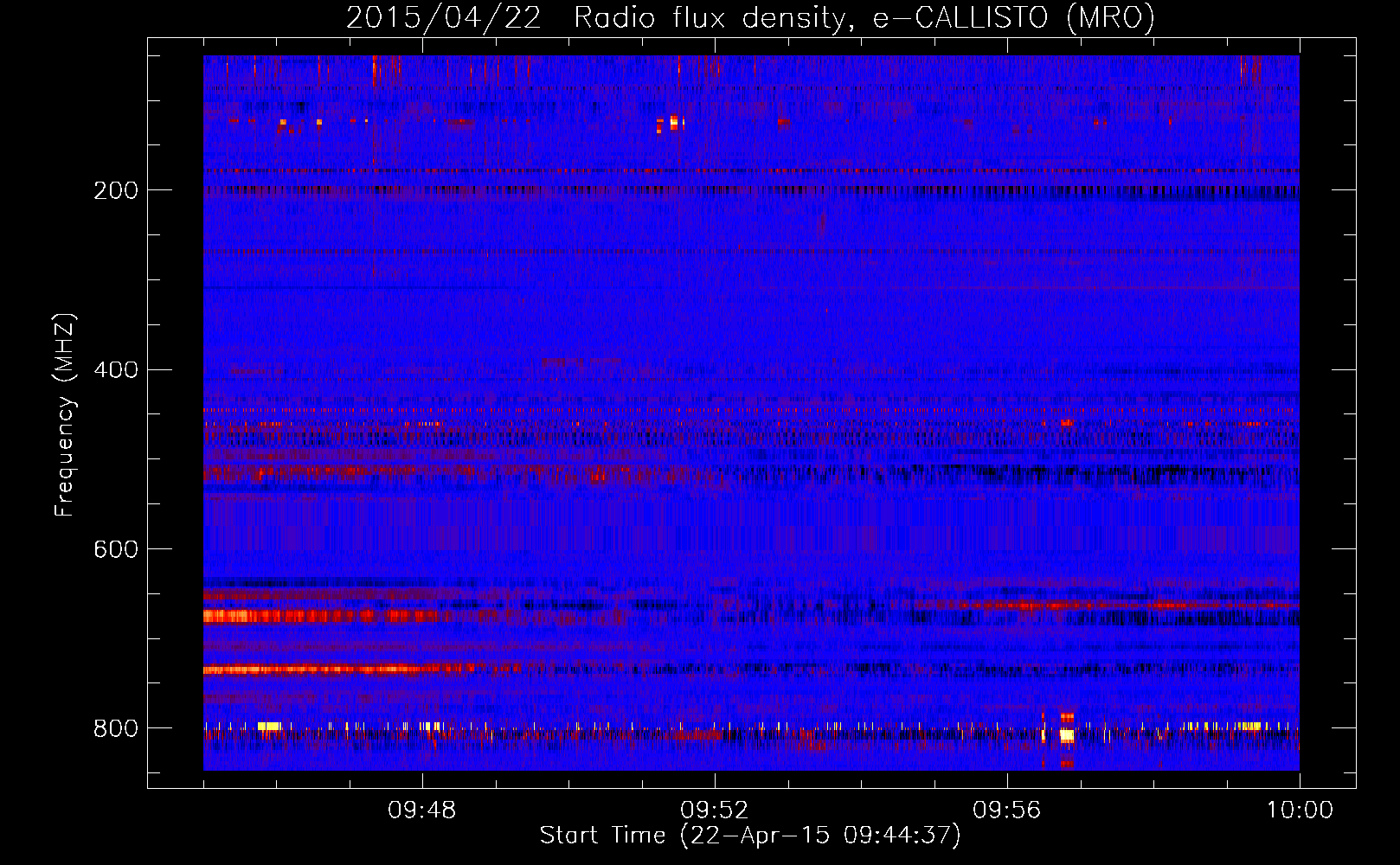This screenshot has width=1400, height=865.
Task: Select the 200 frequency tick label
Action: 116,190
